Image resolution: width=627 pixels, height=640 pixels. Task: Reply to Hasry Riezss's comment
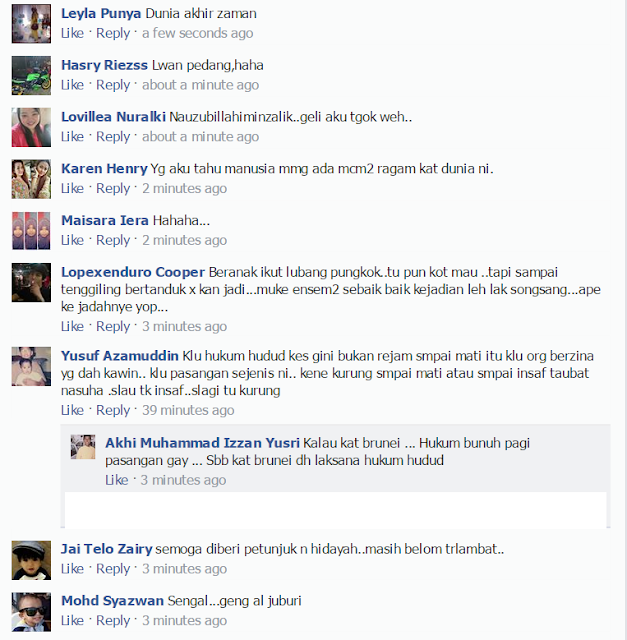point(113,85)
